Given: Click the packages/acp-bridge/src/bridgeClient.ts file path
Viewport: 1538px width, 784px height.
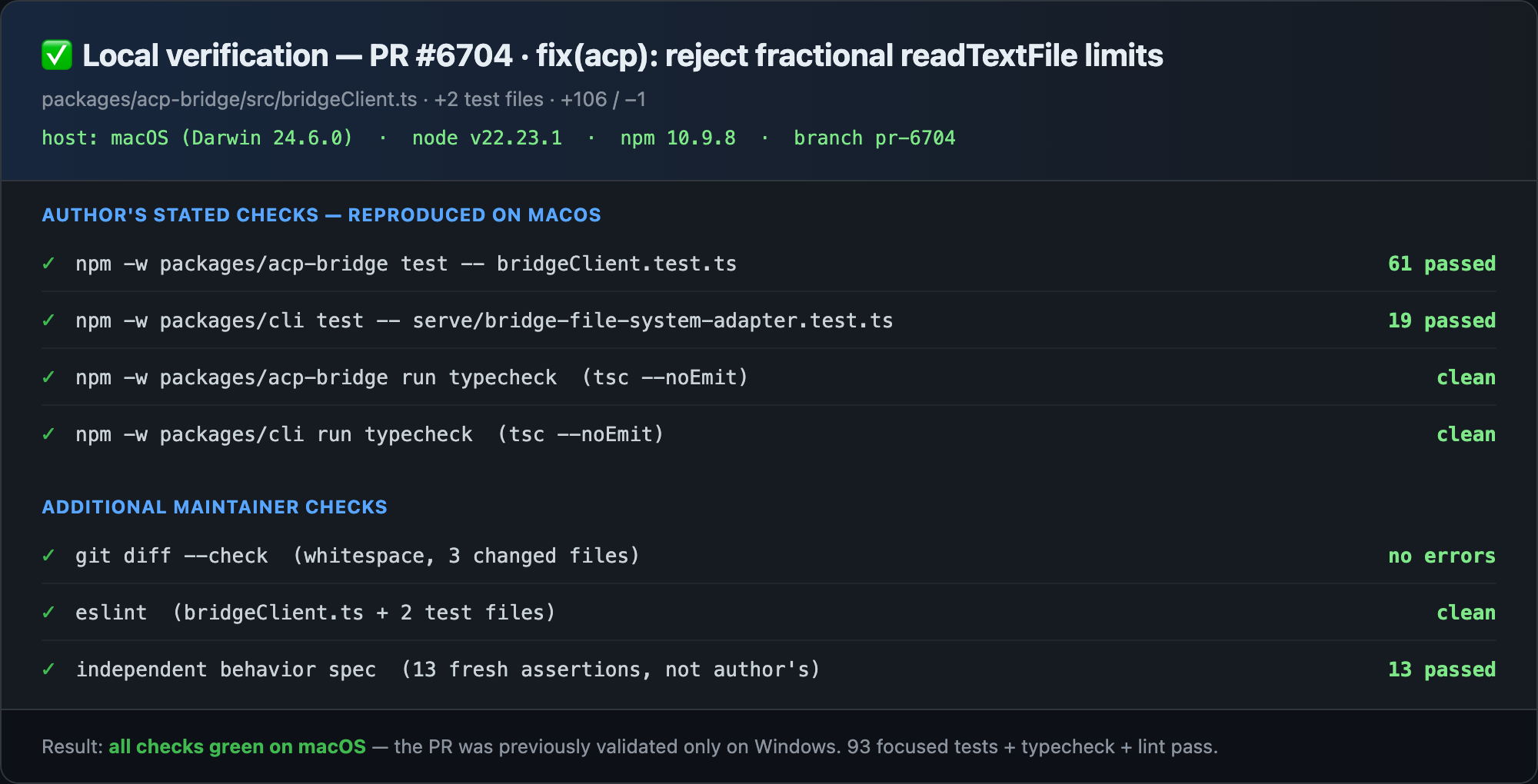Looking at the screenshot, I should [x=229, y=99].
